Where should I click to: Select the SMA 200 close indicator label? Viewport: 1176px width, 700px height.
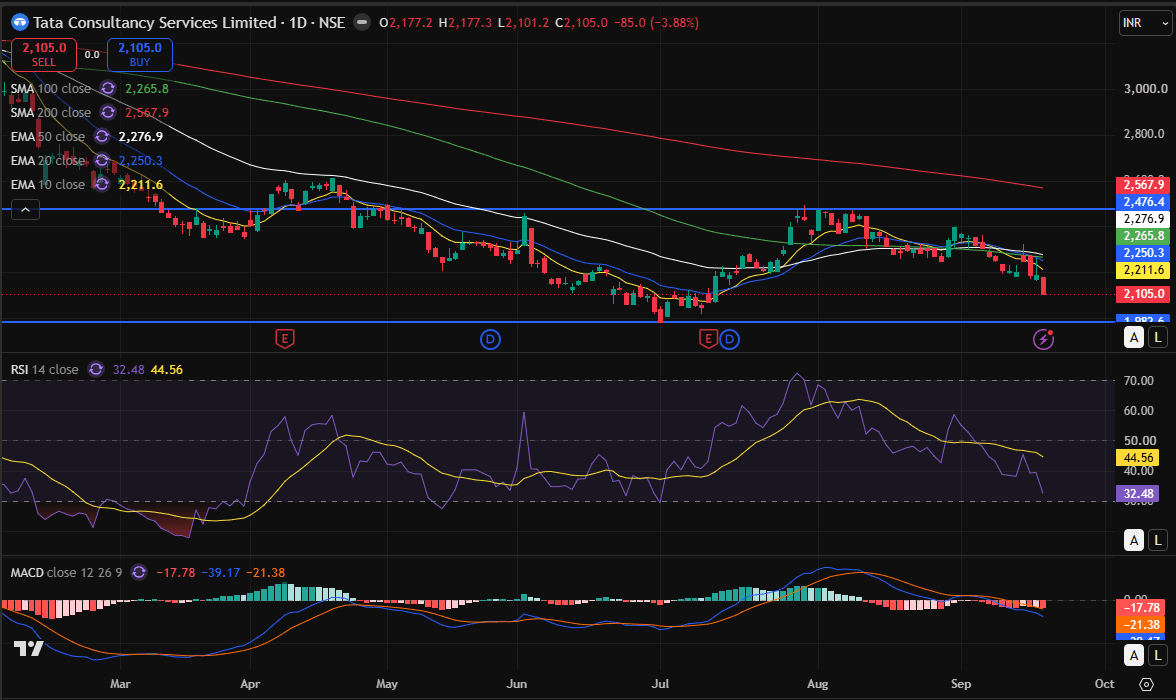(50, 113)
